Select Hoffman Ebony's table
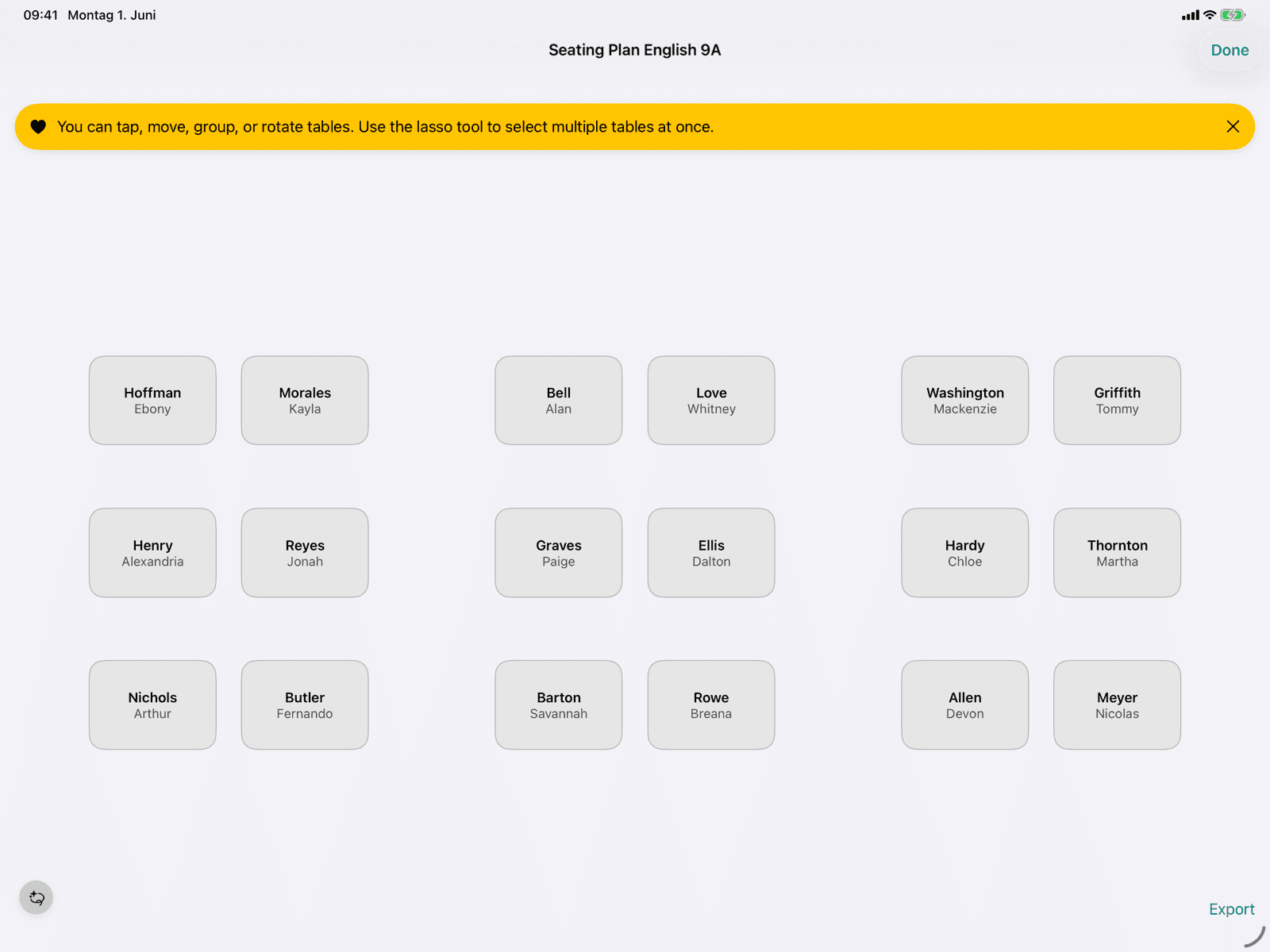 (x=152, y=401)
